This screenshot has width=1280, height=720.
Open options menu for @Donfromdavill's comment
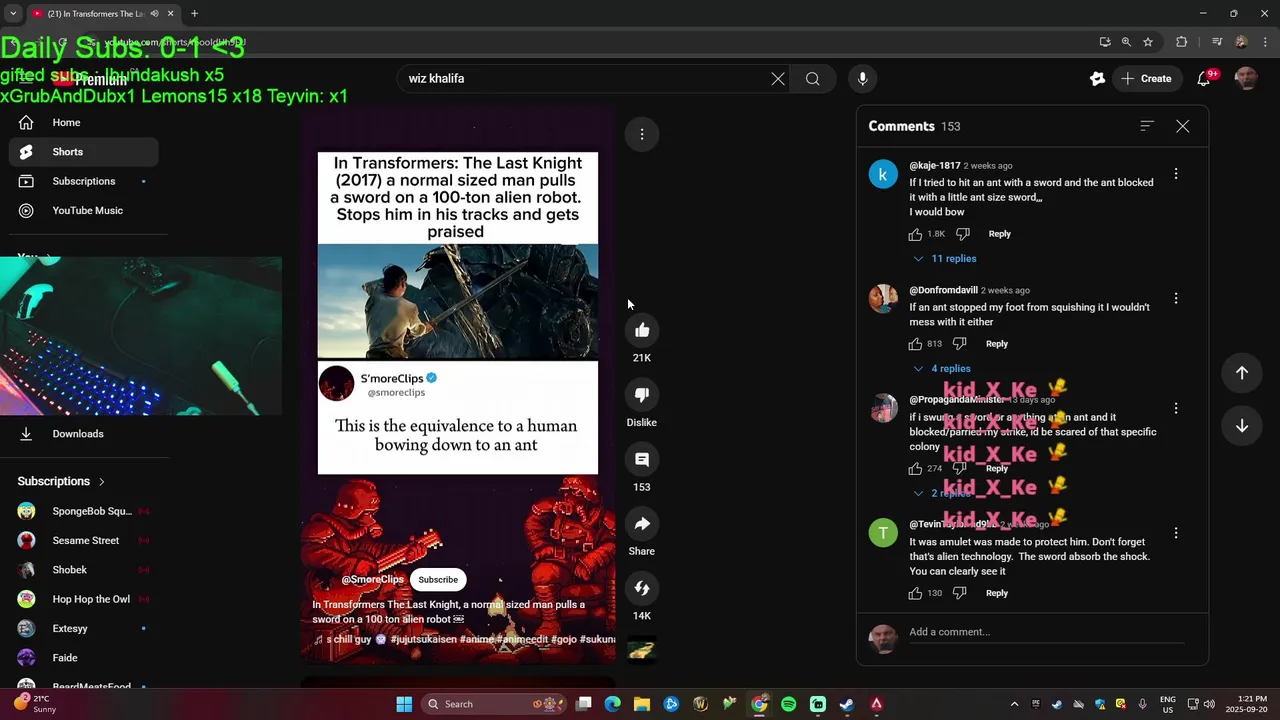point(1176,298)
